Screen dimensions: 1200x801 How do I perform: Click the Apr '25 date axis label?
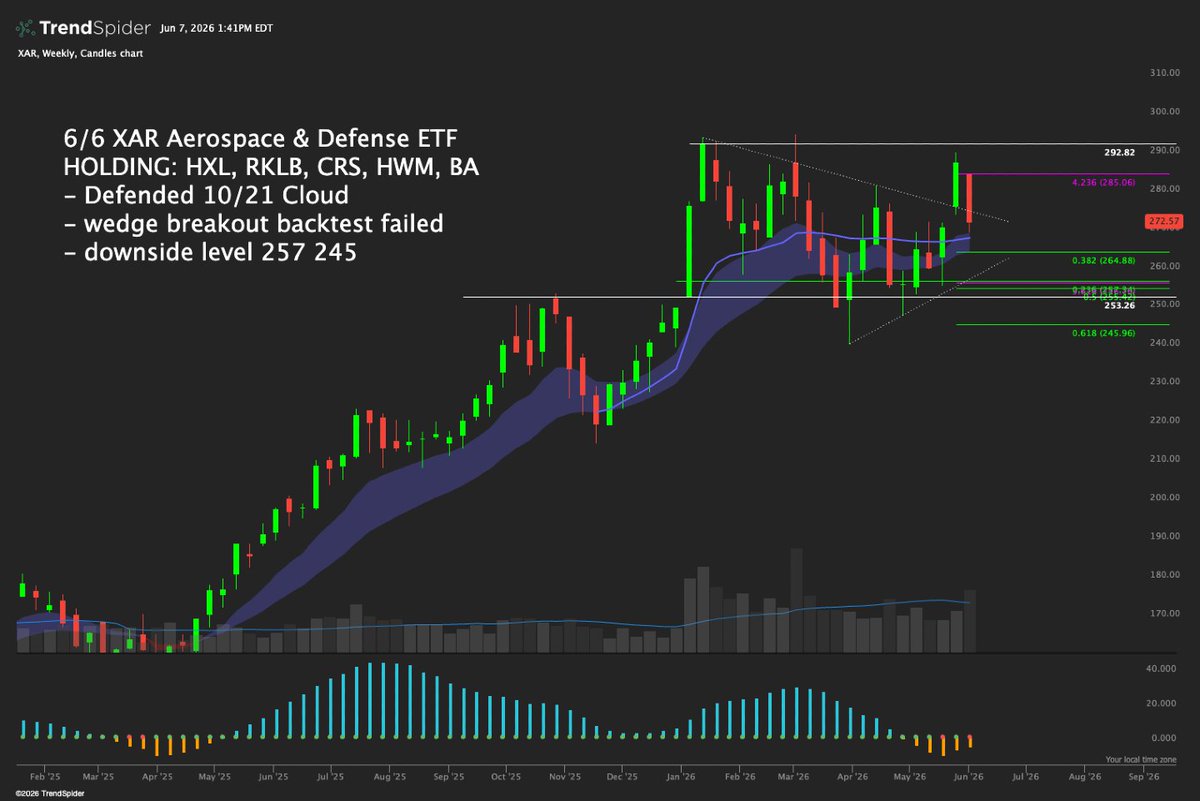click(157, 776)
